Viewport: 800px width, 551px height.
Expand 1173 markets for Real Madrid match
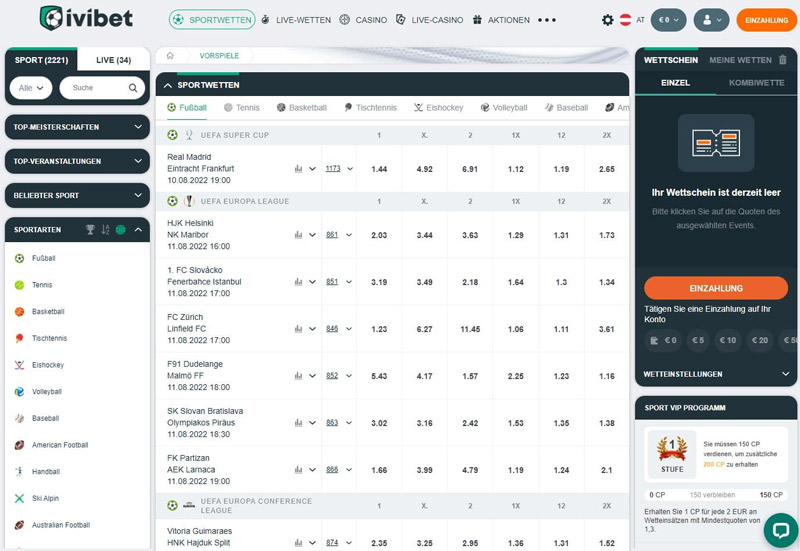[x=339, y=169]
